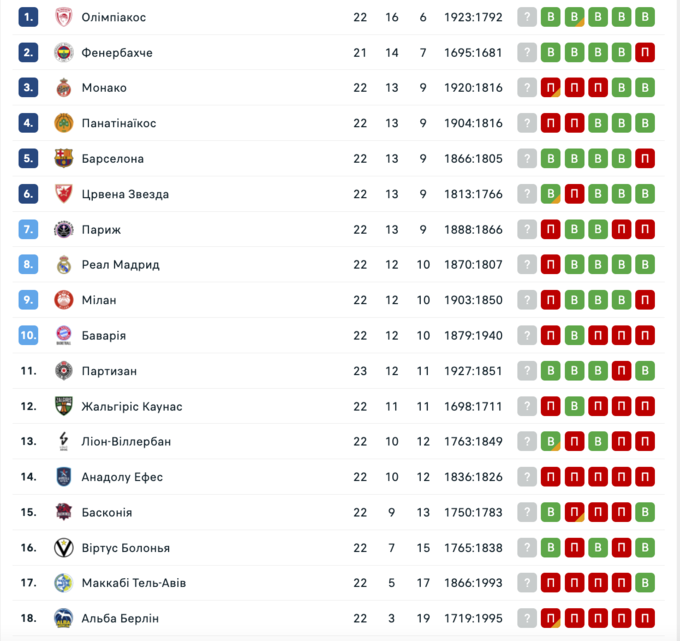Go to the Црвена Звезда team page

tap(125, 194)
